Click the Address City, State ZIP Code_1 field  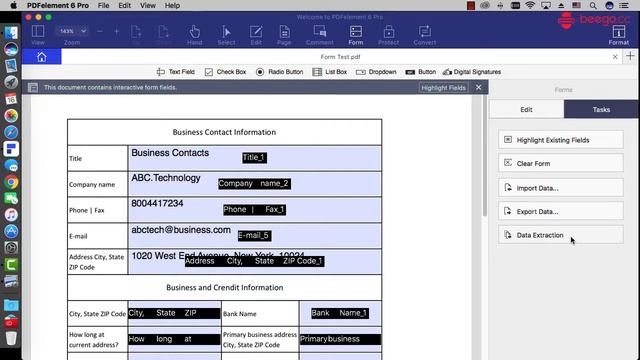click(255, 261)
